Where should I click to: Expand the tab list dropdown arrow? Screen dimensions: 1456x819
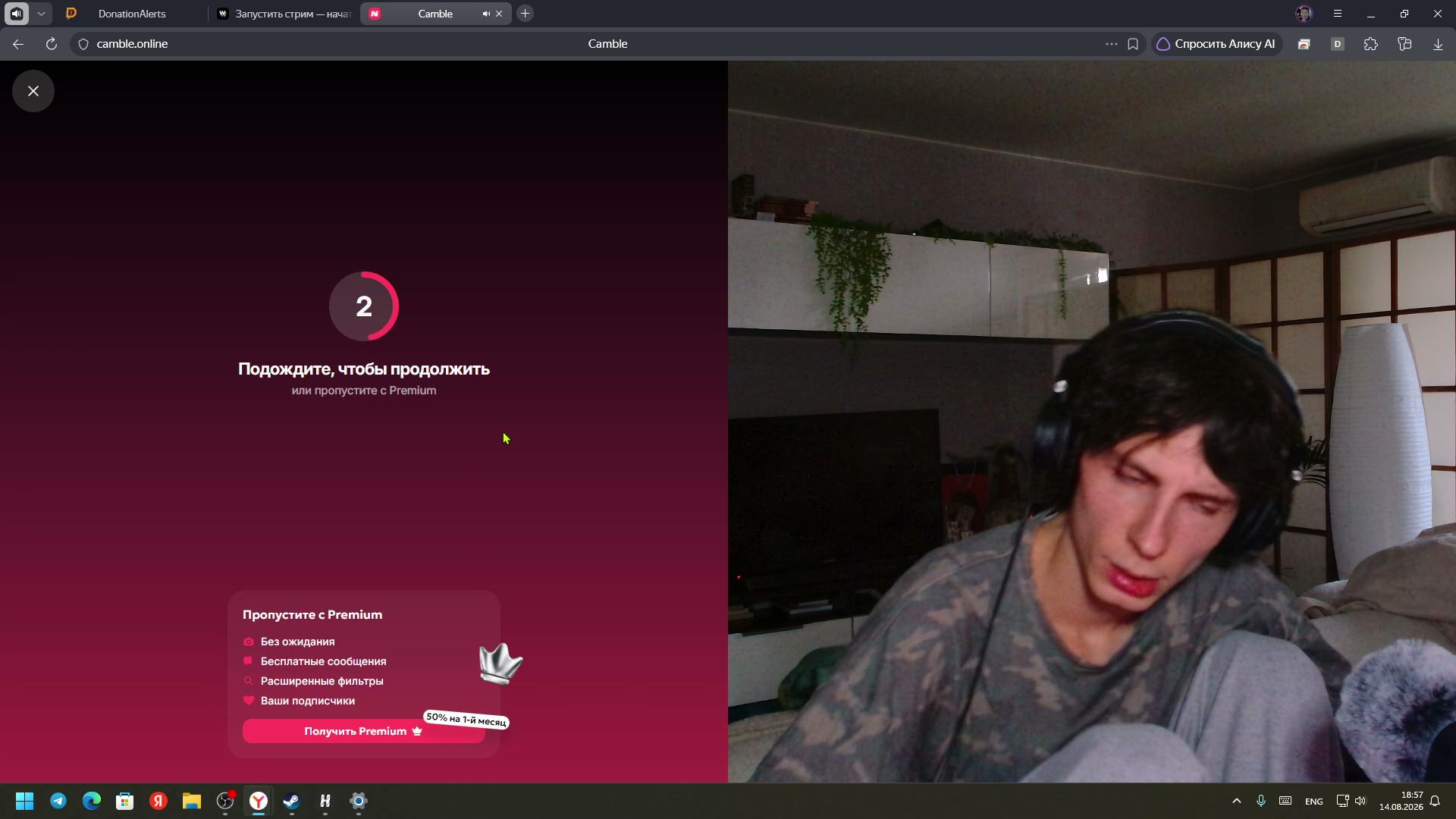point(41,14)
